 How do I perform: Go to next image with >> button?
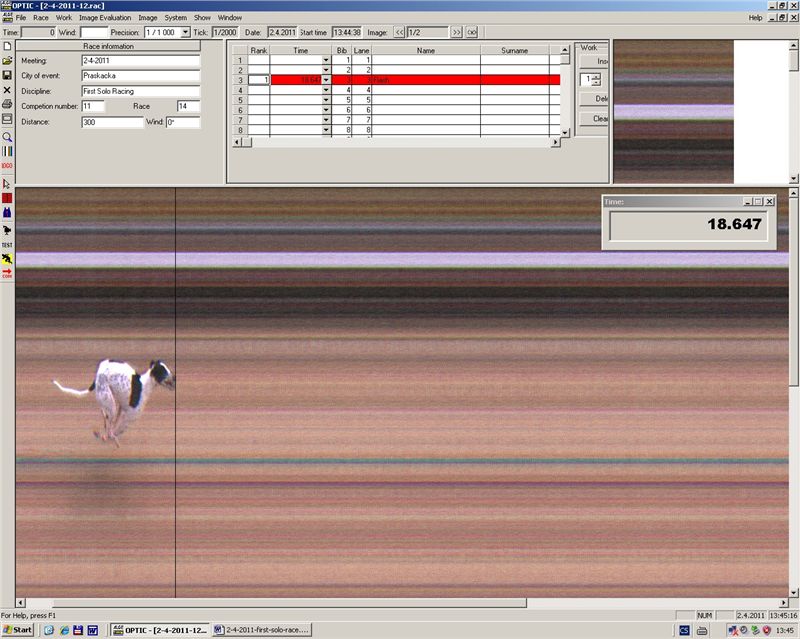pos(456,32)
